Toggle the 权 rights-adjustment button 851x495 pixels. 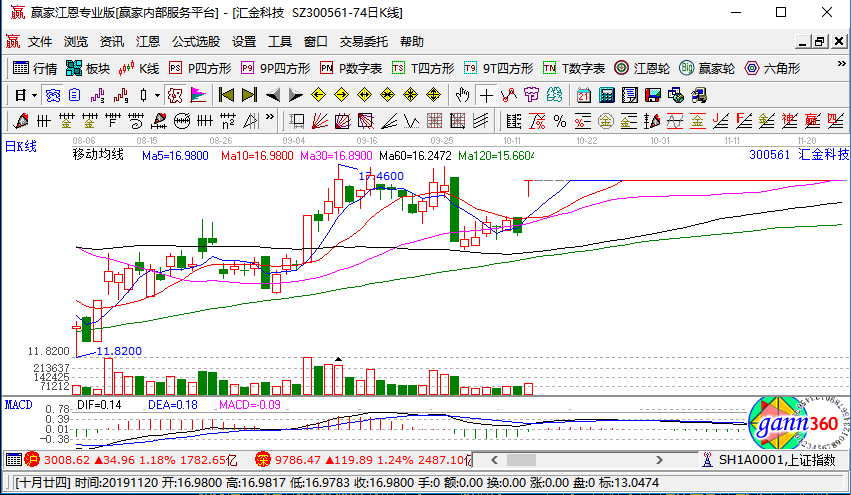coord(175,96)
